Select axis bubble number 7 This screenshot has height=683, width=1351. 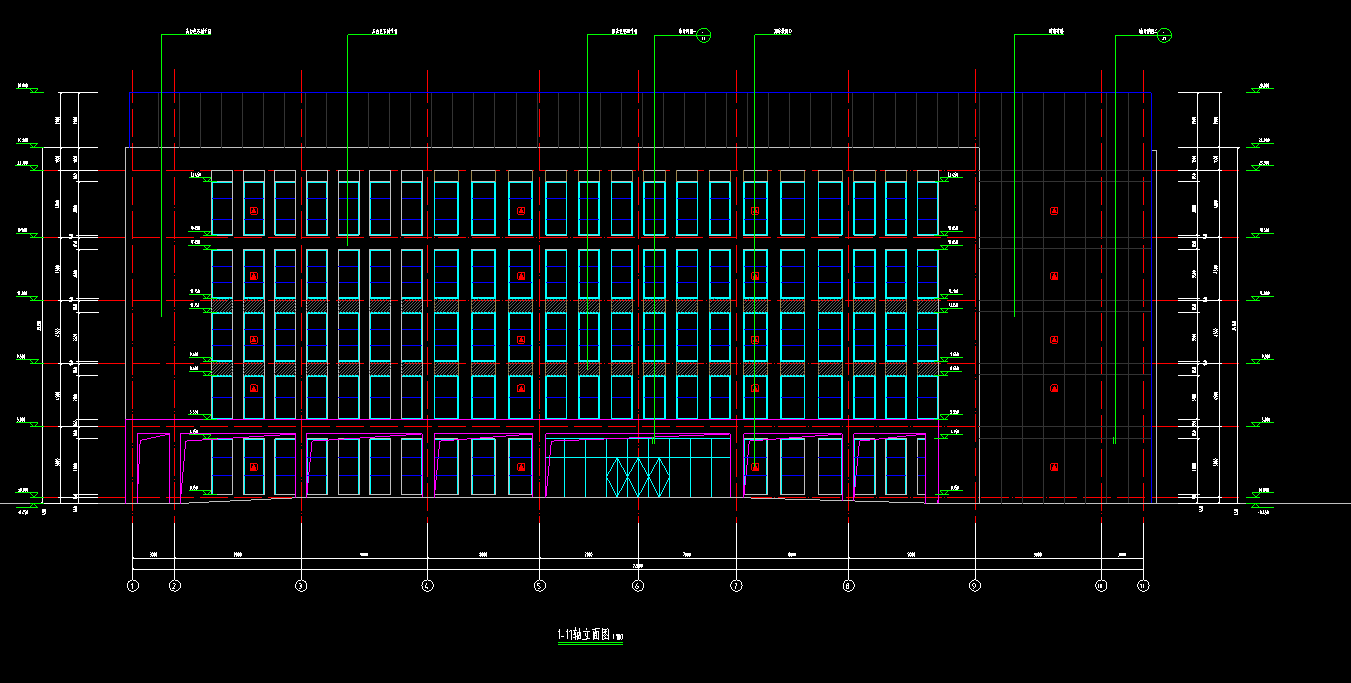[x=736, y=586]
